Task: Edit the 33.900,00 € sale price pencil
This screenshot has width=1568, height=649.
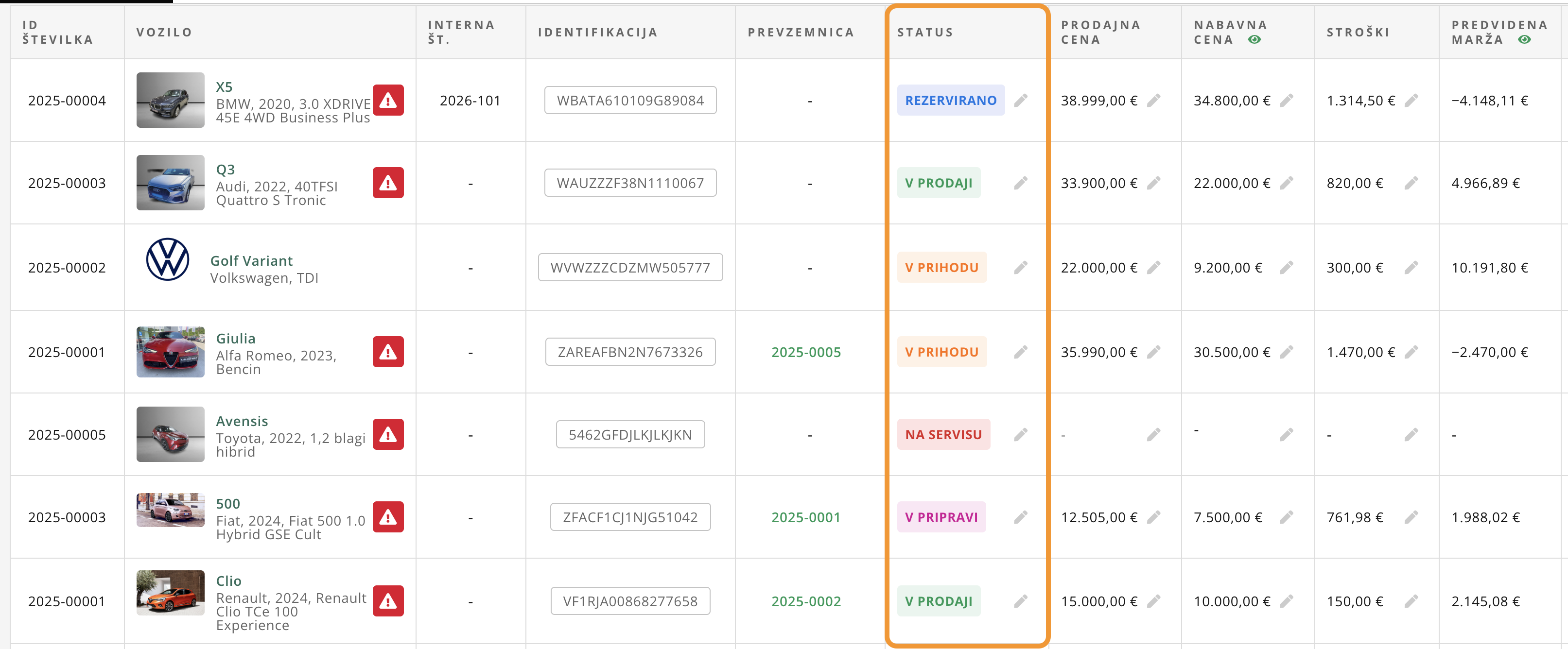Action: (1153, 183)
